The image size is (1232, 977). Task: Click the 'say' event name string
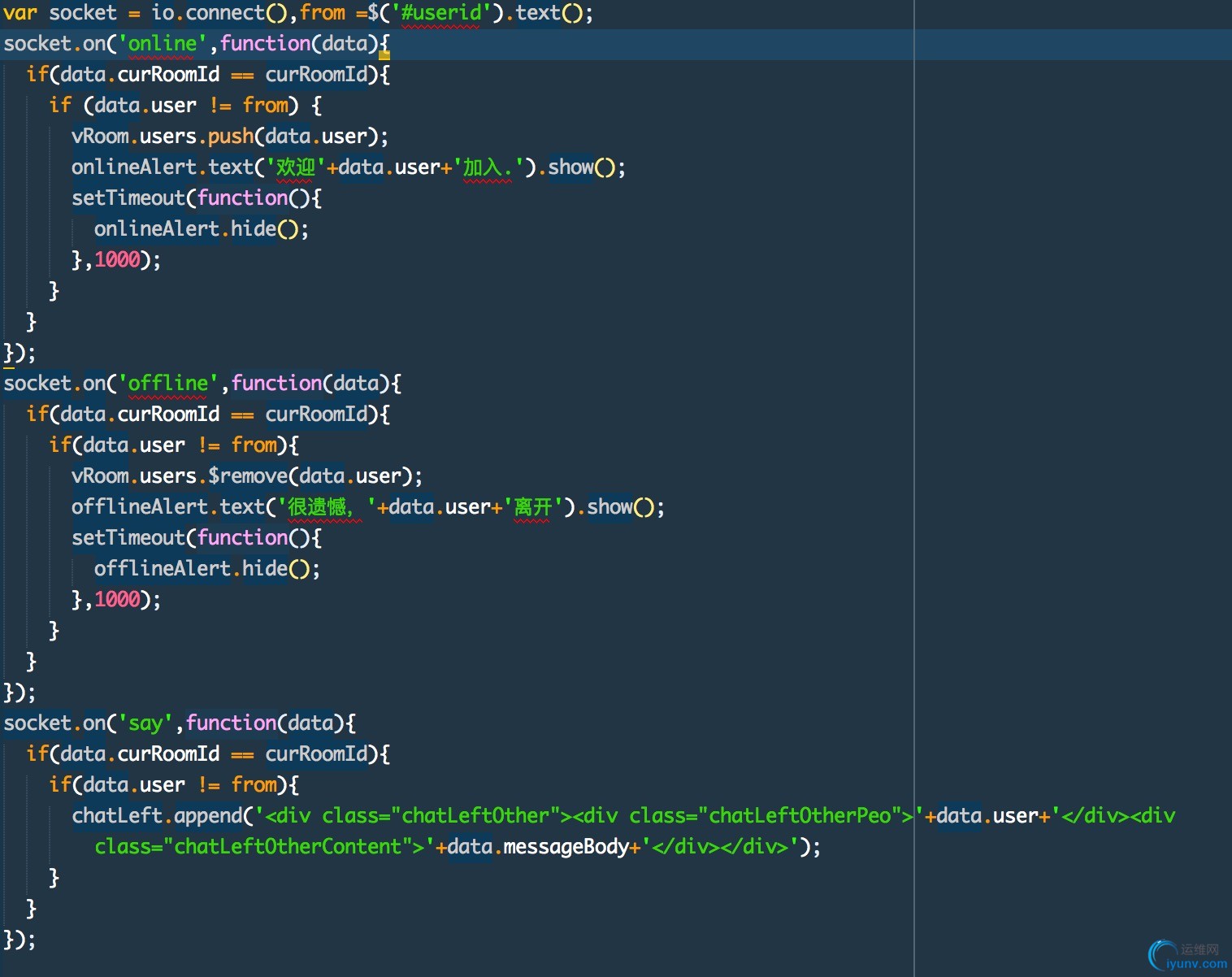[145, 723]
